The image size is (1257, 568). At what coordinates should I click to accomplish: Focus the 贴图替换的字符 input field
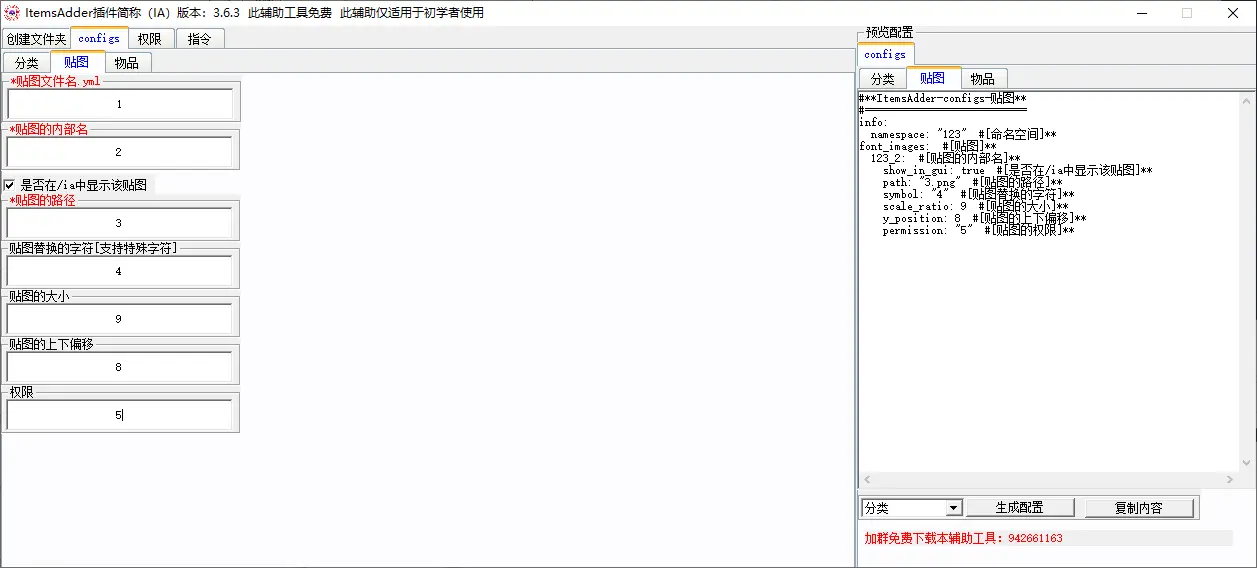120,271
